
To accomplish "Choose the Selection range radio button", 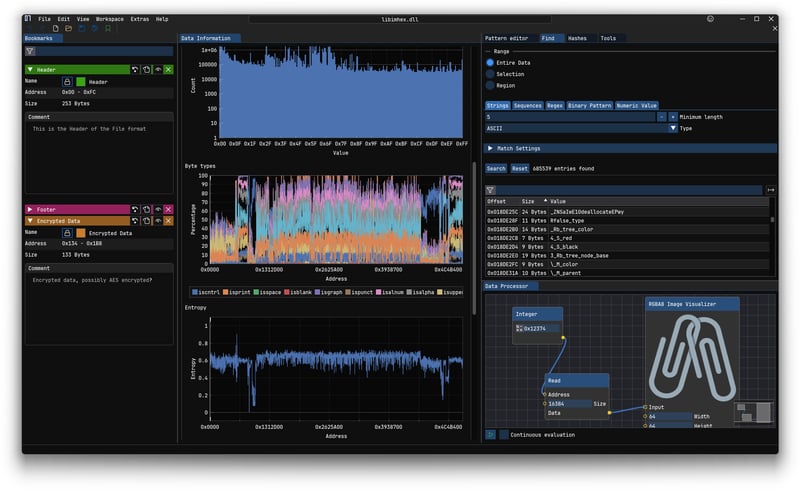I will click(490, 74).
